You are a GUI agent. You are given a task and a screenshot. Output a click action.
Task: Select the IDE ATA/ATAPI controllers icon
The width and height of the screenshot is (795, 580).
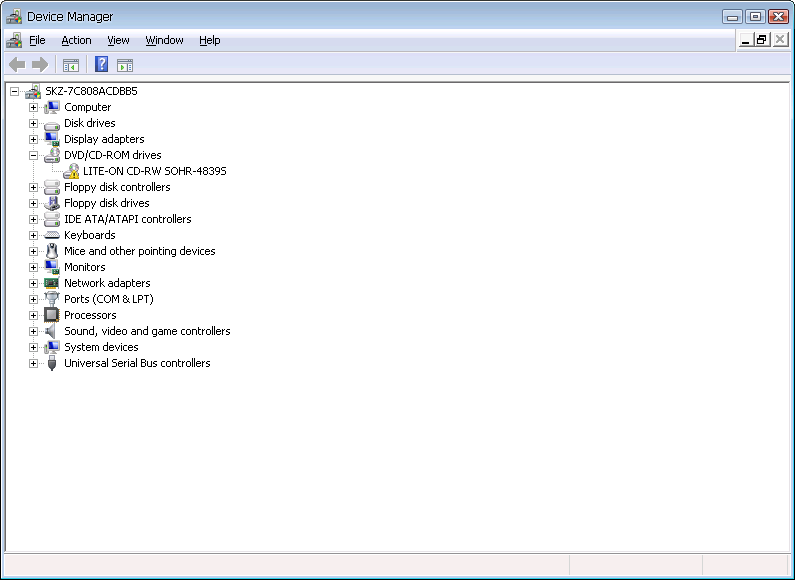pyautogui.click(x=52, y=219)
